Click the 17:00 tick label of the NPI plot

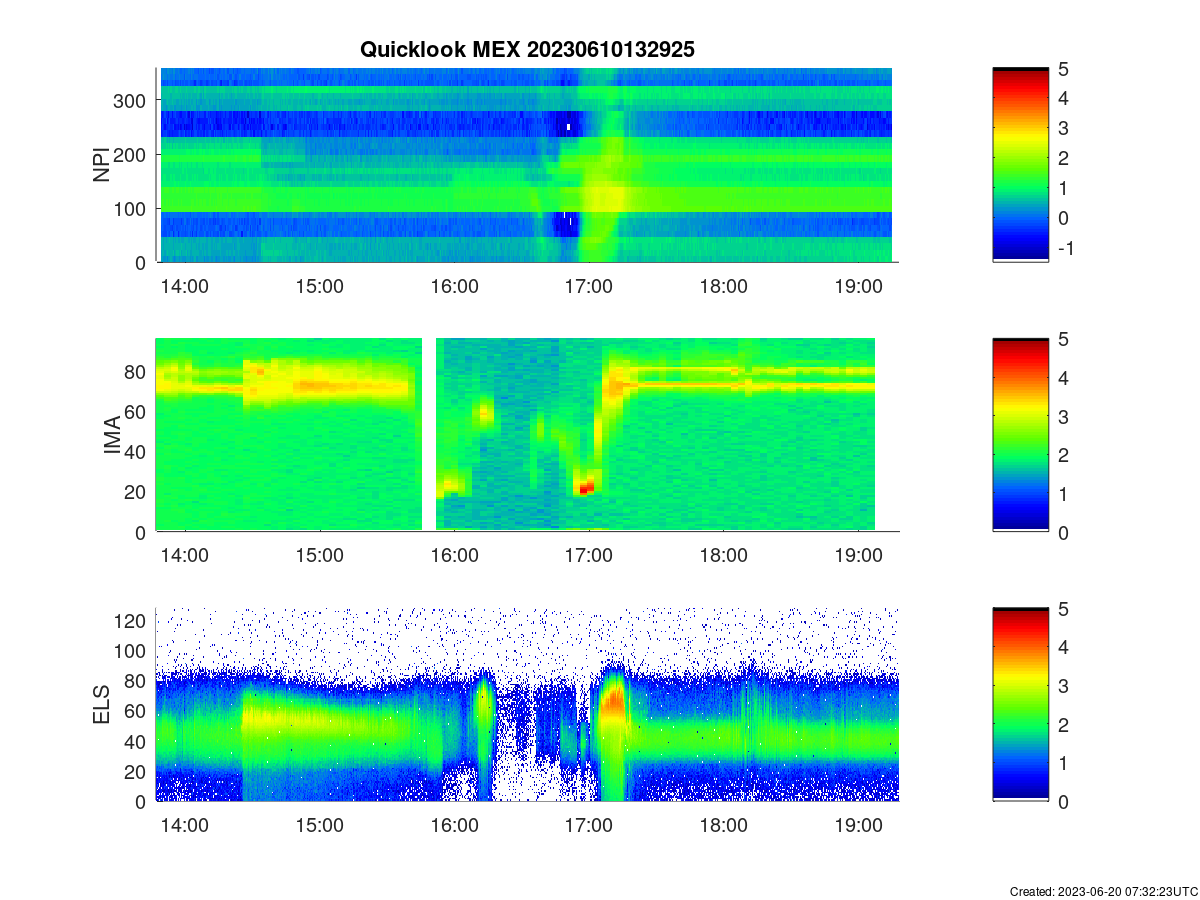coord(589,286)
